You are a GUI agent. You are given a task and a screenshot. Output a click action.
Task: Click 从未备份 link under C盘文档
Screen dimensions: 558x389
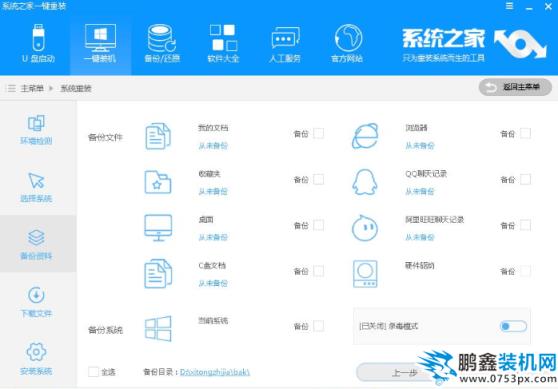coord(213,283)
